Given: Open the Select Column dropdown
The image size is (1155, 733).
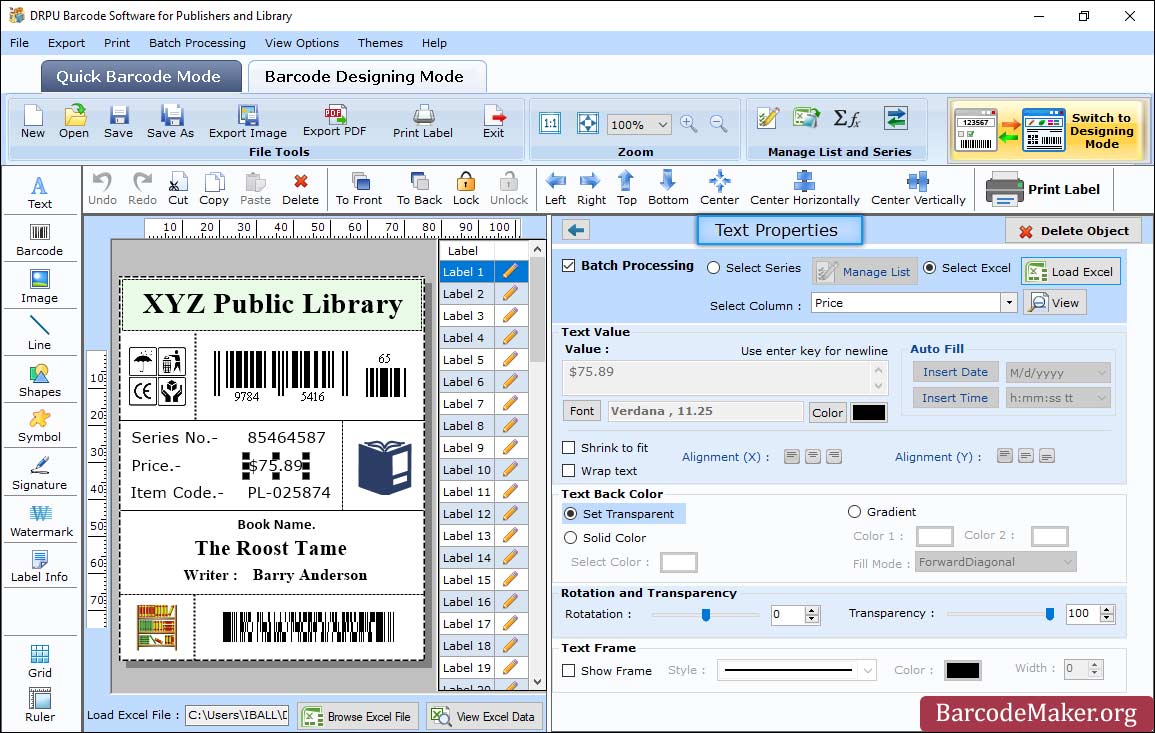Looking at the screenshot, I should pos(1008,303).
